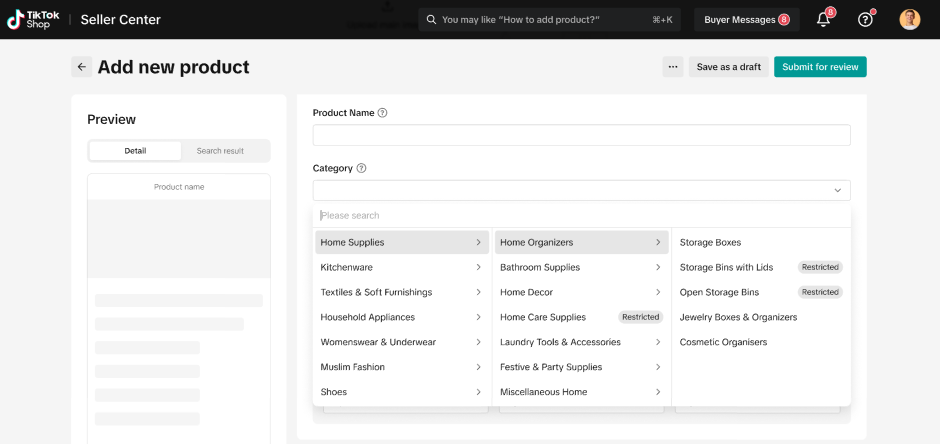Image resolution: width=940 pixels, height=444 pixels.
Task: Click the Category help icon
Action: [x=362, y=168]
